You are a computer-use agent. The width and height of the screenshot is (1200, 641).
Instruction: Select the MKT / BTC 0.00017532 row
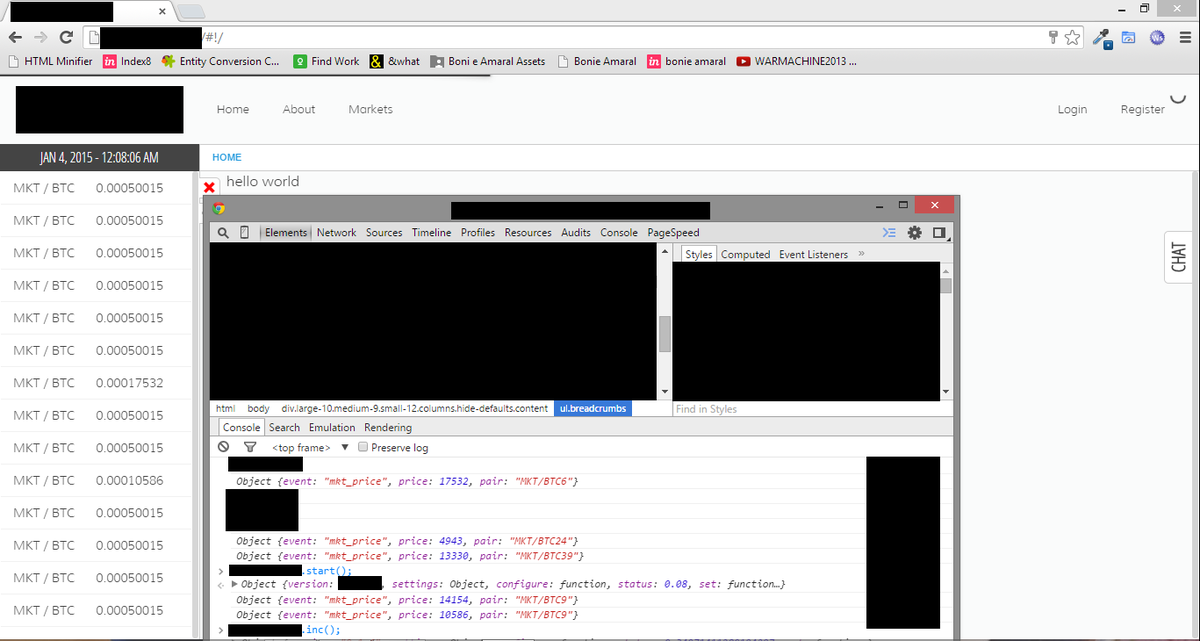coord(97,383)
